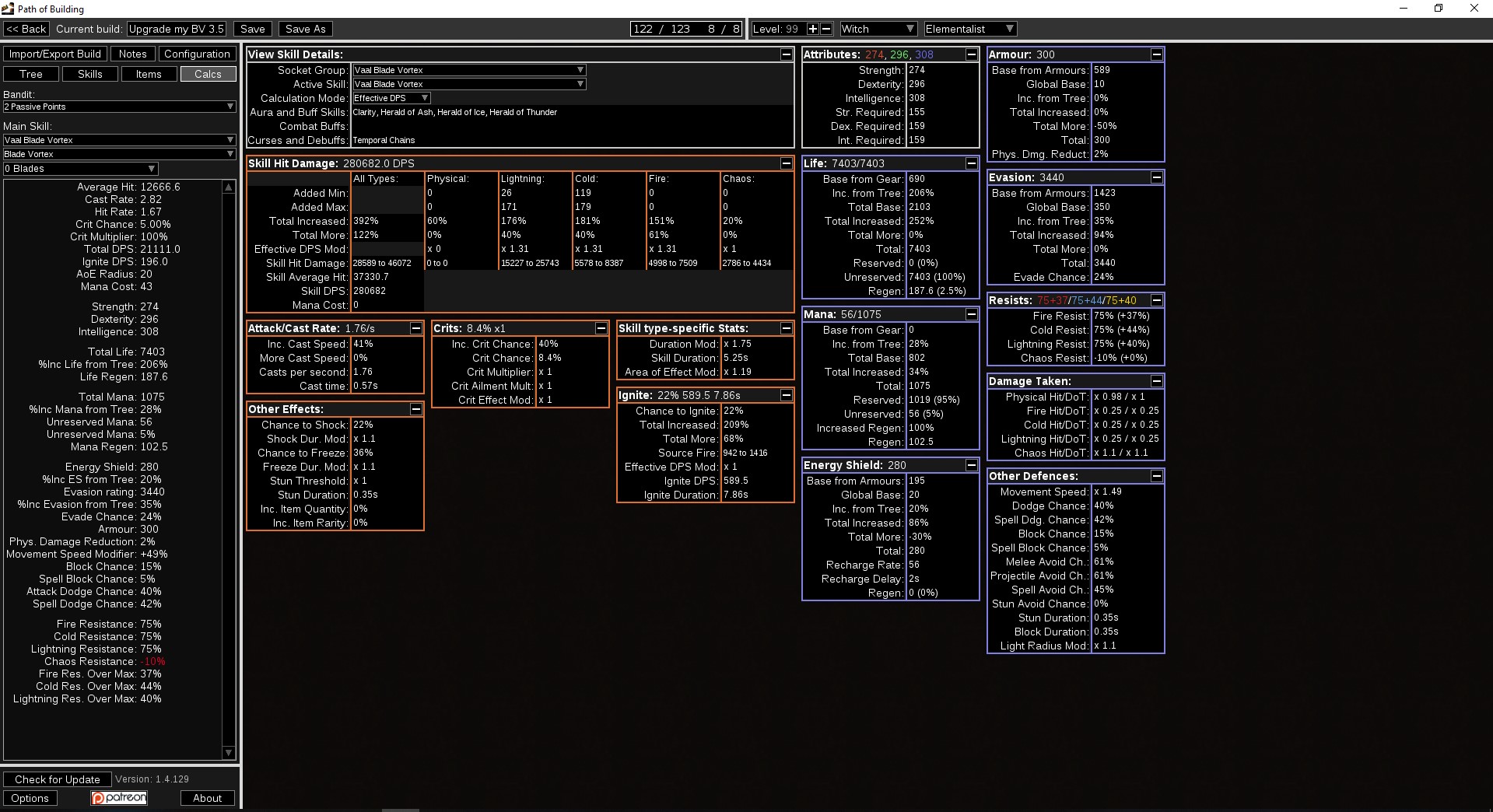
Task: Click the Temporal Chains curse text
Action: coord(384,140)
